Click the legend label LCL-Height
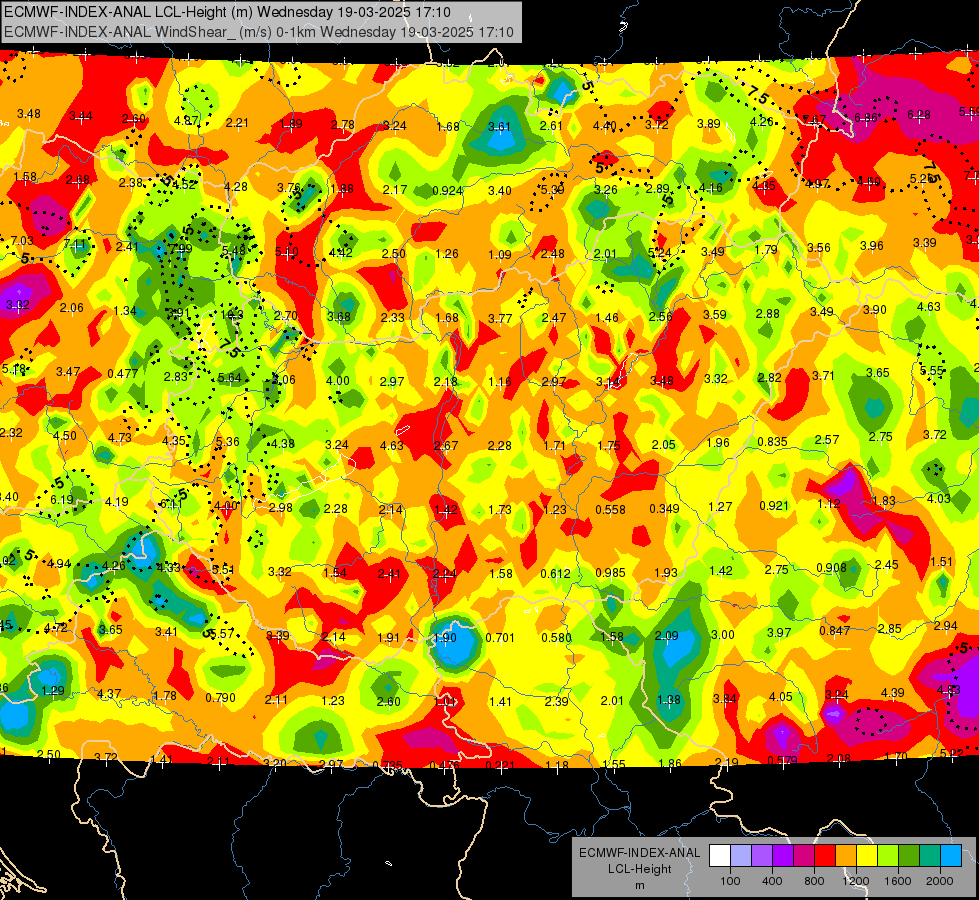 pyautogui.click(x=639, y=869)
